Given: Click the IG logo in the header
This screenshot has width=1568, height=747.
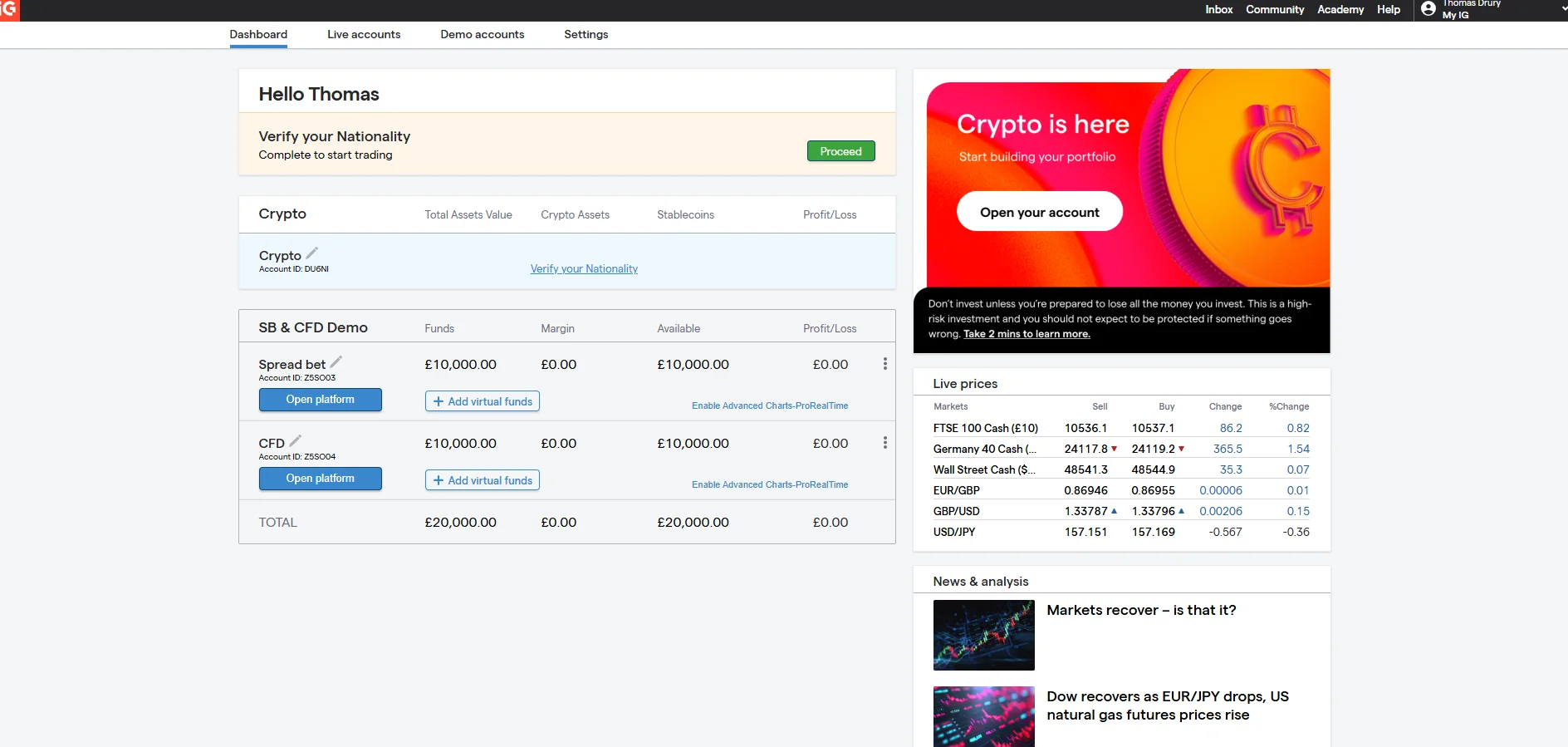Looking at the screenshot, I should point(9,10).
